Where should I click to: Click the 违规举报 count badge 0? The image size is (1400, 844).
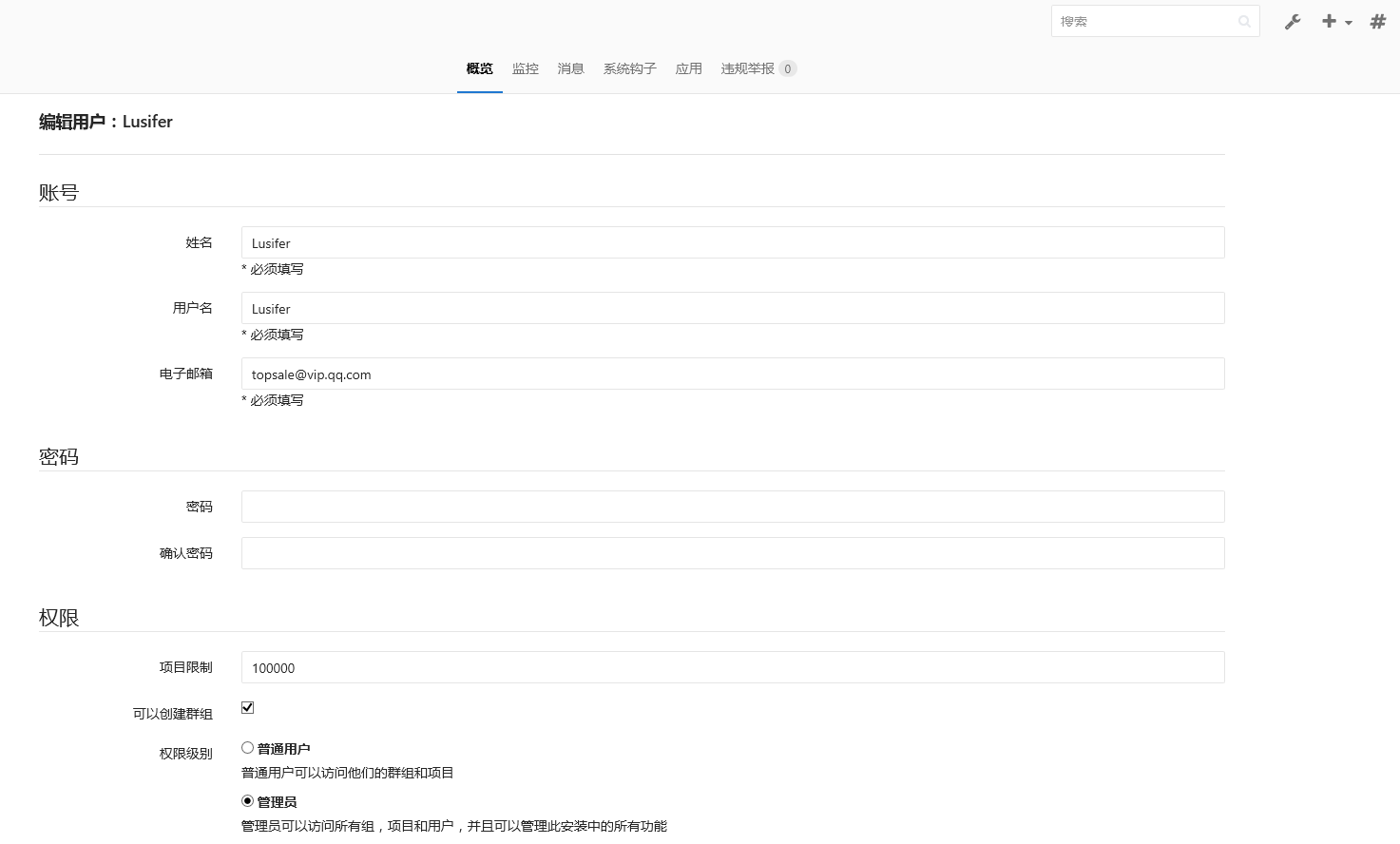click(x=788, y=68)
